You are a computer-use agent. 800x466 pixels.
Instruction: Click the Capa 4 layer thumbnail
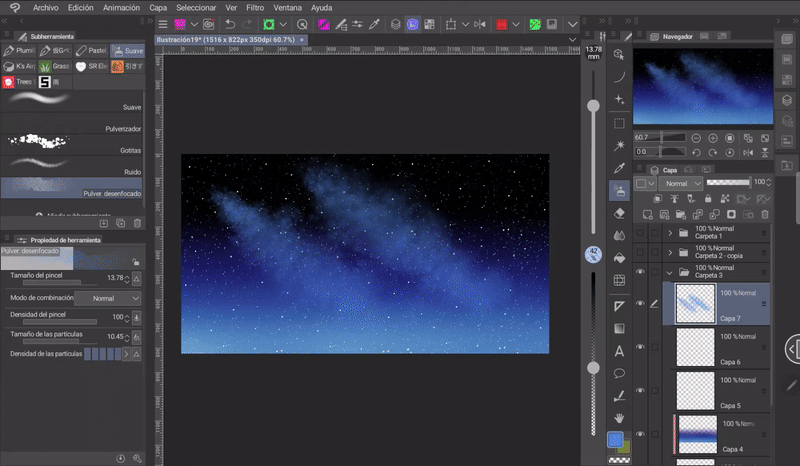pyautogui.click(x=696, y=434)
